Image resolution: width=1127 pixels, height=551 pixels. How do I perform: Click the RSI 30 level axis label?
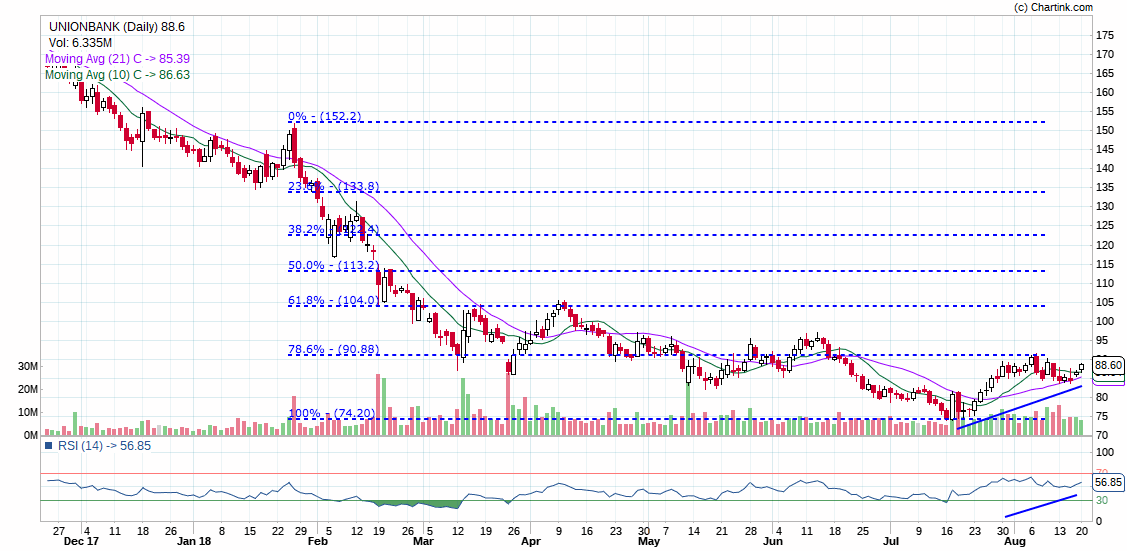tap(1100, 500)
